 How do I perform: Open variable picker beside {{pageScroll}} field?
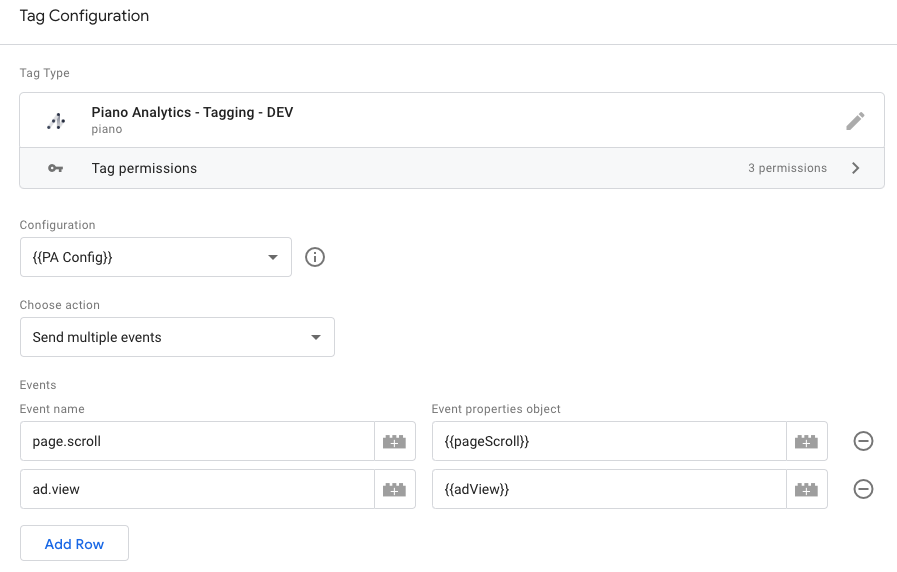pyautogui.click(x=807, y=441)
